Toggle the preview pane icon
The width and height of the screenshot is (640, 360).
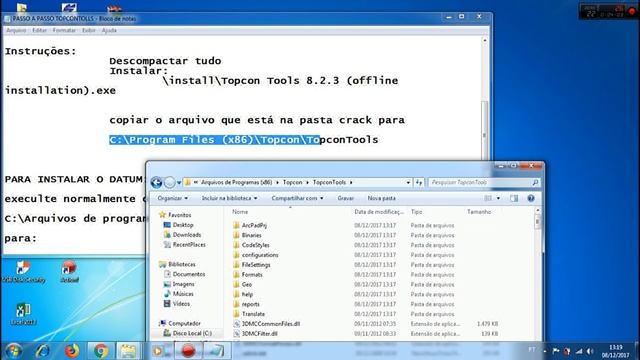point(514,198)
